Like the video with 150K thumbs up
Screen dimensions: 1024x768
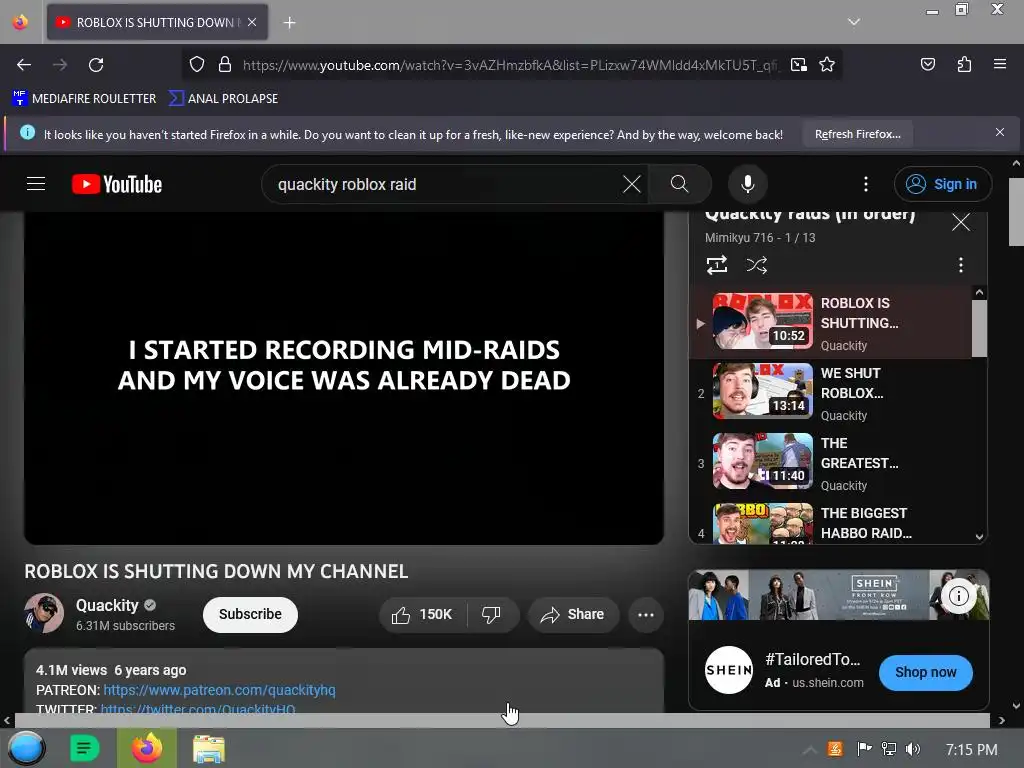423,615
